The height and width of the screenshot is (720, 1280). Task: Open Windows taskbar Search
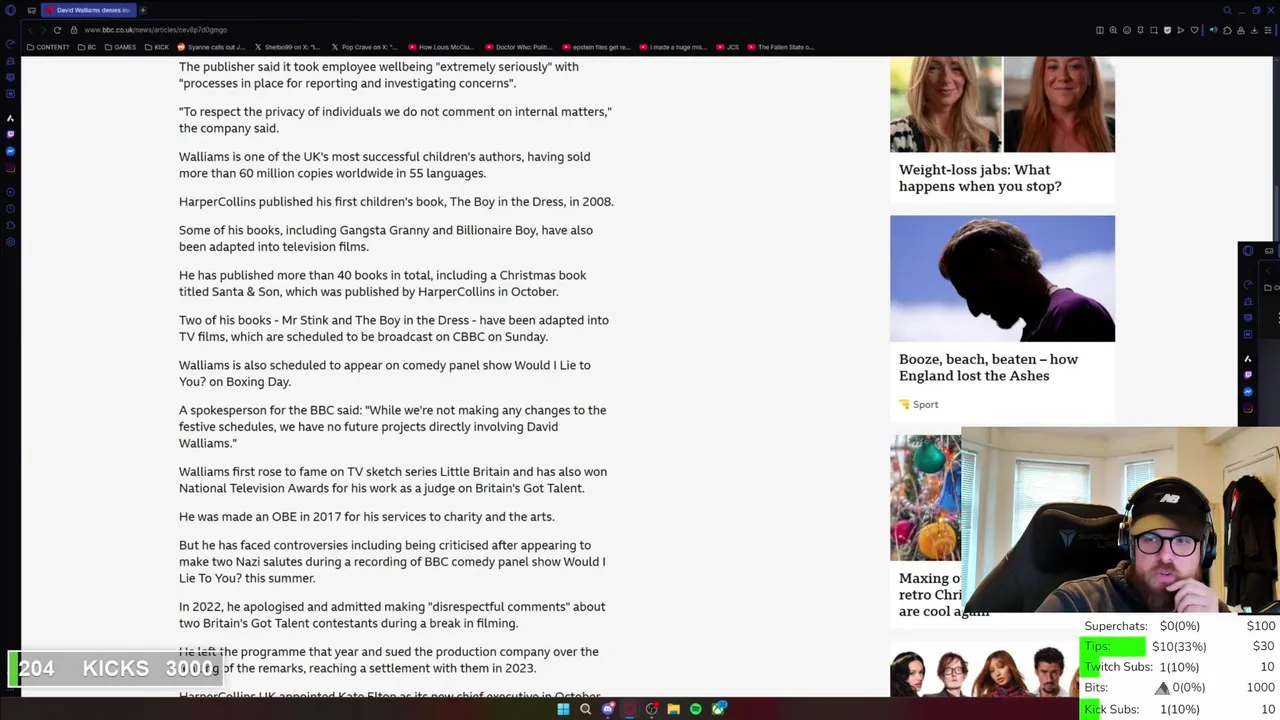click(x=586, y=709)
